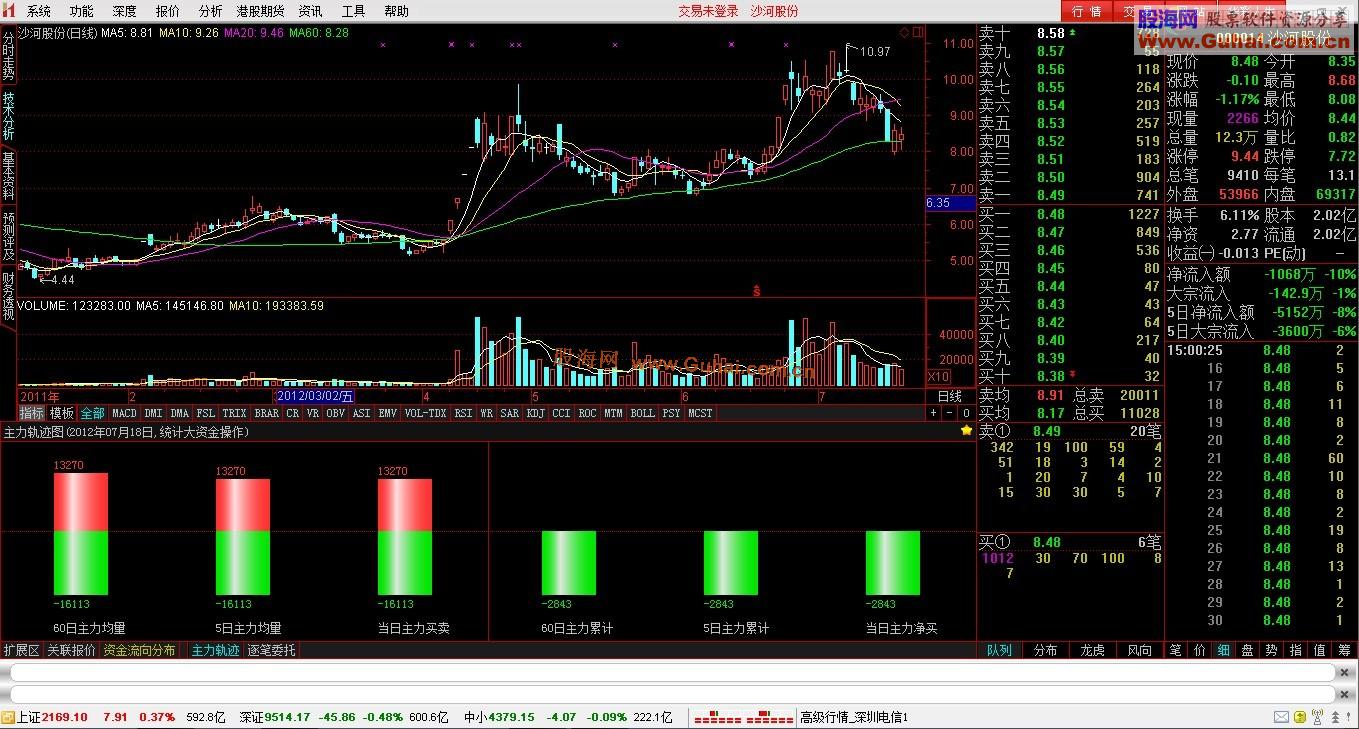1359x729 pixels.
Task: Select the 笔 tab in tick panel
Action: tap(1176, 650)
